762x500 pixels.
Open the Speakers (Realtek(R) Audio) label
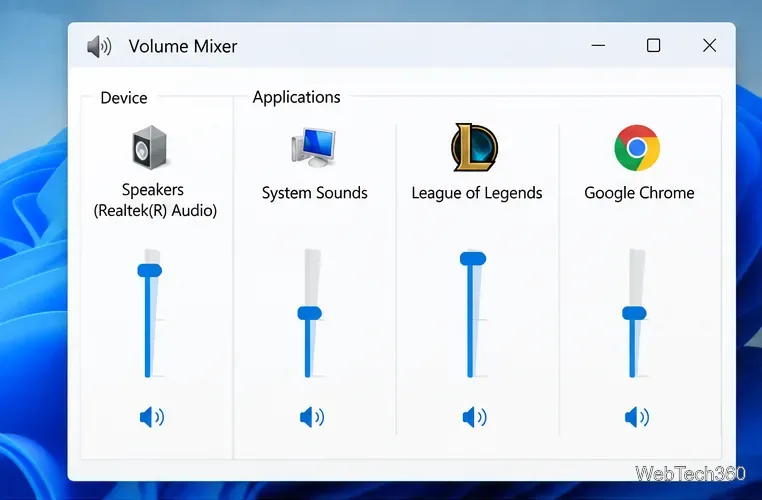(x=155, y=200)
